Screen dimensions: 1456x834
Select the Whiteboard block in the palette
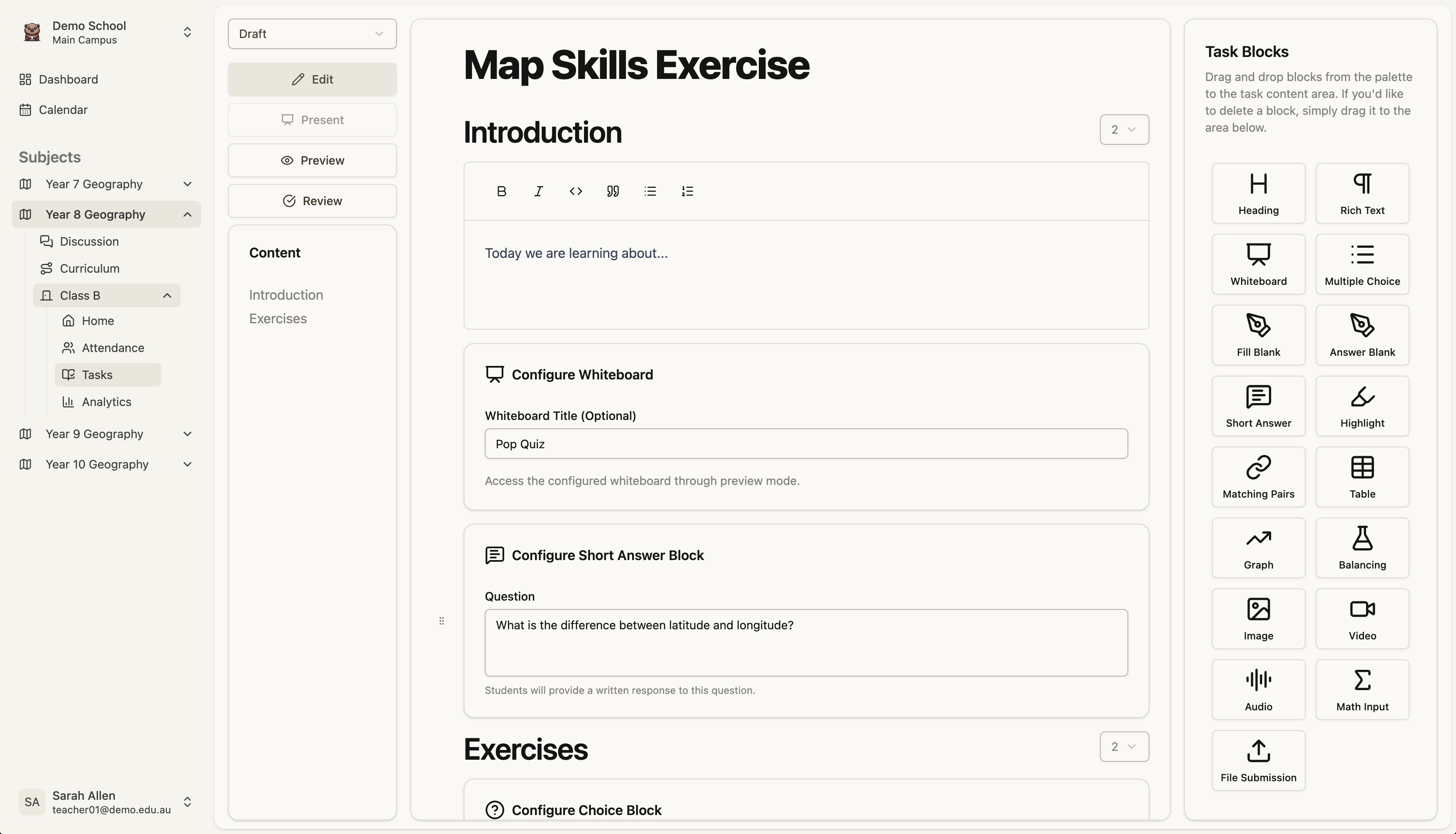point(1258,263)
